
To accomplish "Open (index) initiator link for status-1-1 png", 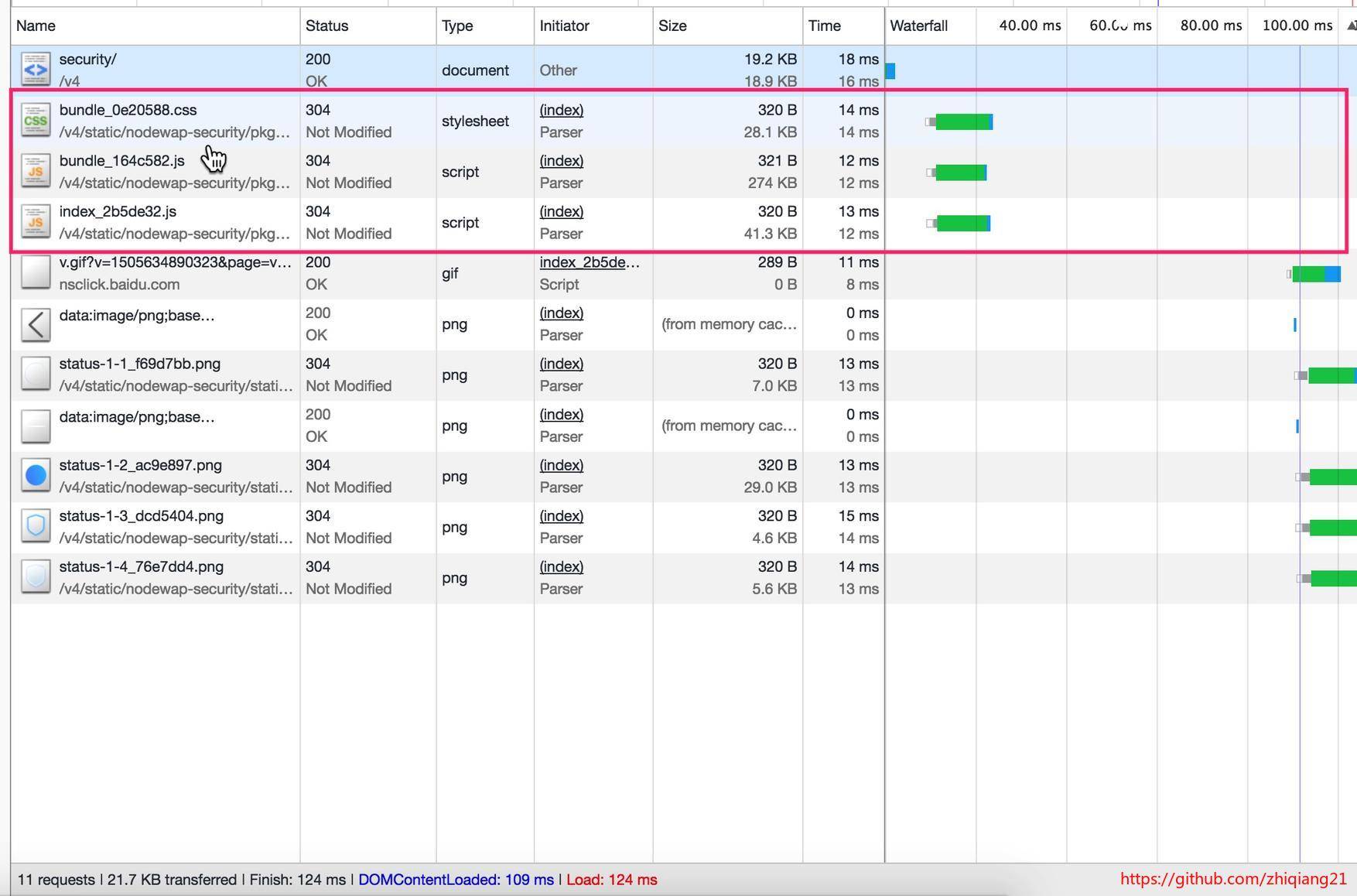I will click(x=561, y=364).
